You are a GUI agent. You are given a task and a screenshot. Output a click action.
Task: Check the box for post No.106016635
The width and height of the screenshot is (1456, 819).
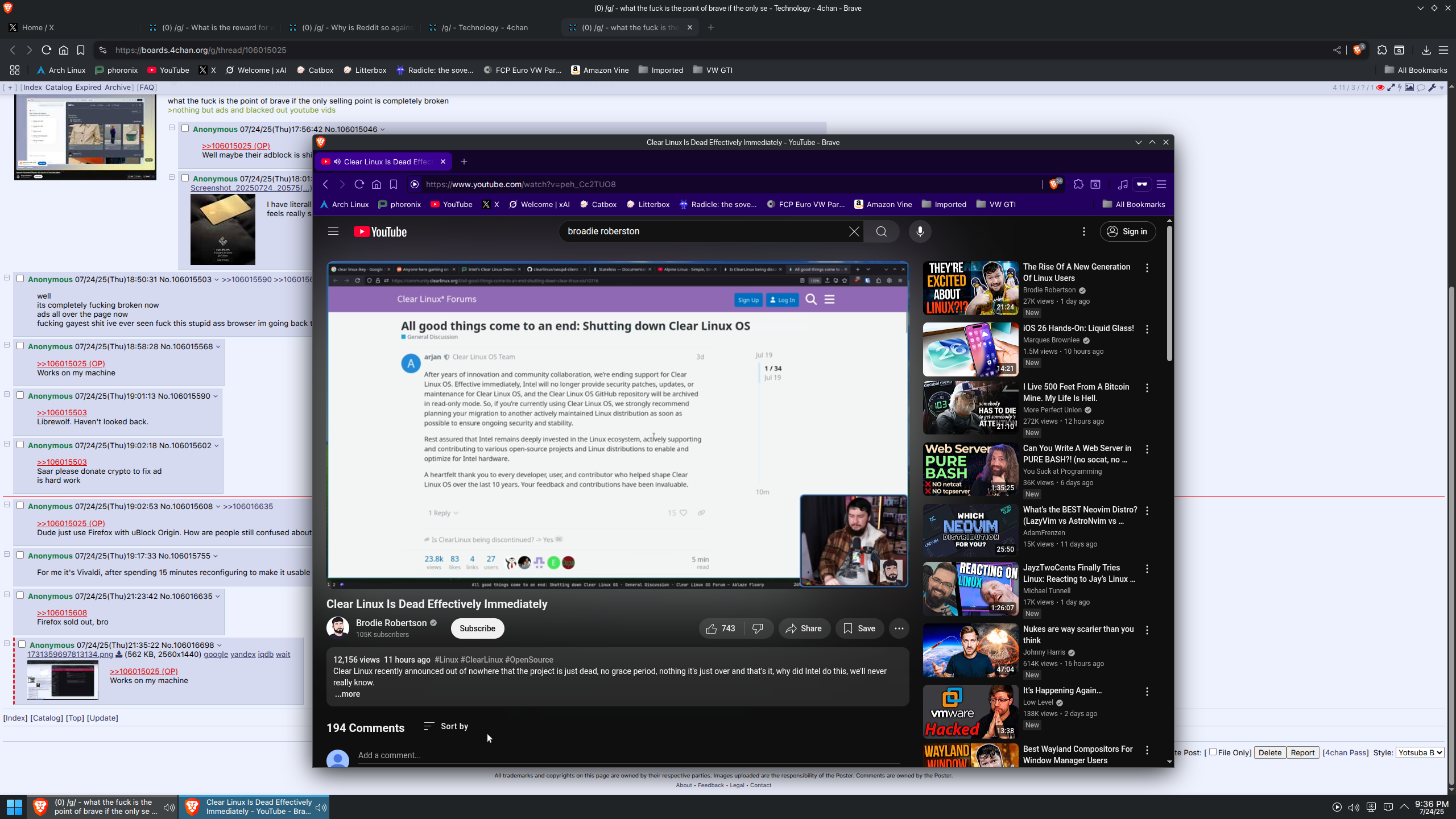[20, 595]
